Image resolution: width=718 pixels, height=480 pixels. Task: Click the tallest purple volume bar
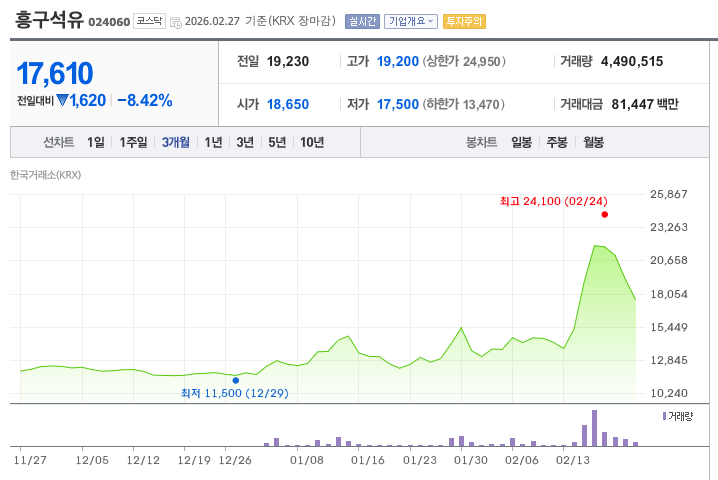[594, 428]
